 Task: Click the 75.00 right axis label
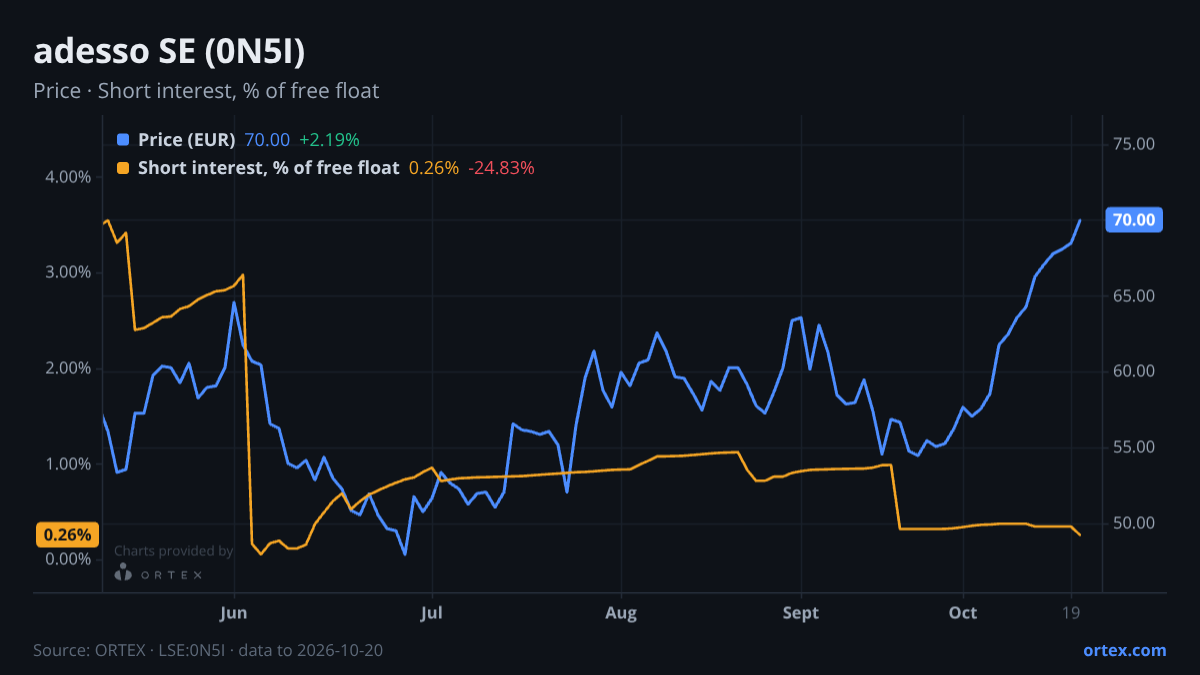pos(1134,144)
